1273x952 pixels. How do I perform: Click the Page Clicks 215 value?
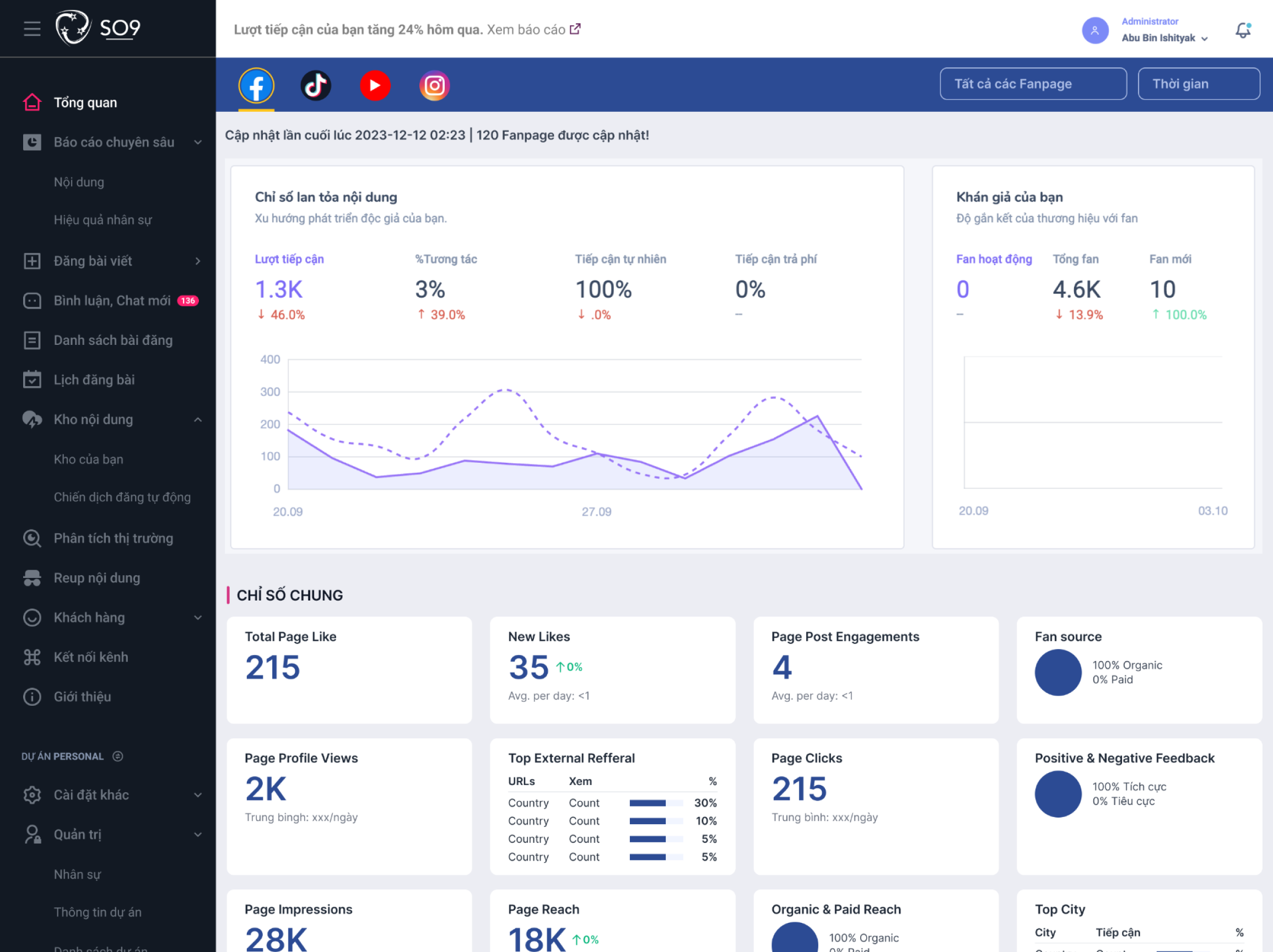[x=800, y=788]
